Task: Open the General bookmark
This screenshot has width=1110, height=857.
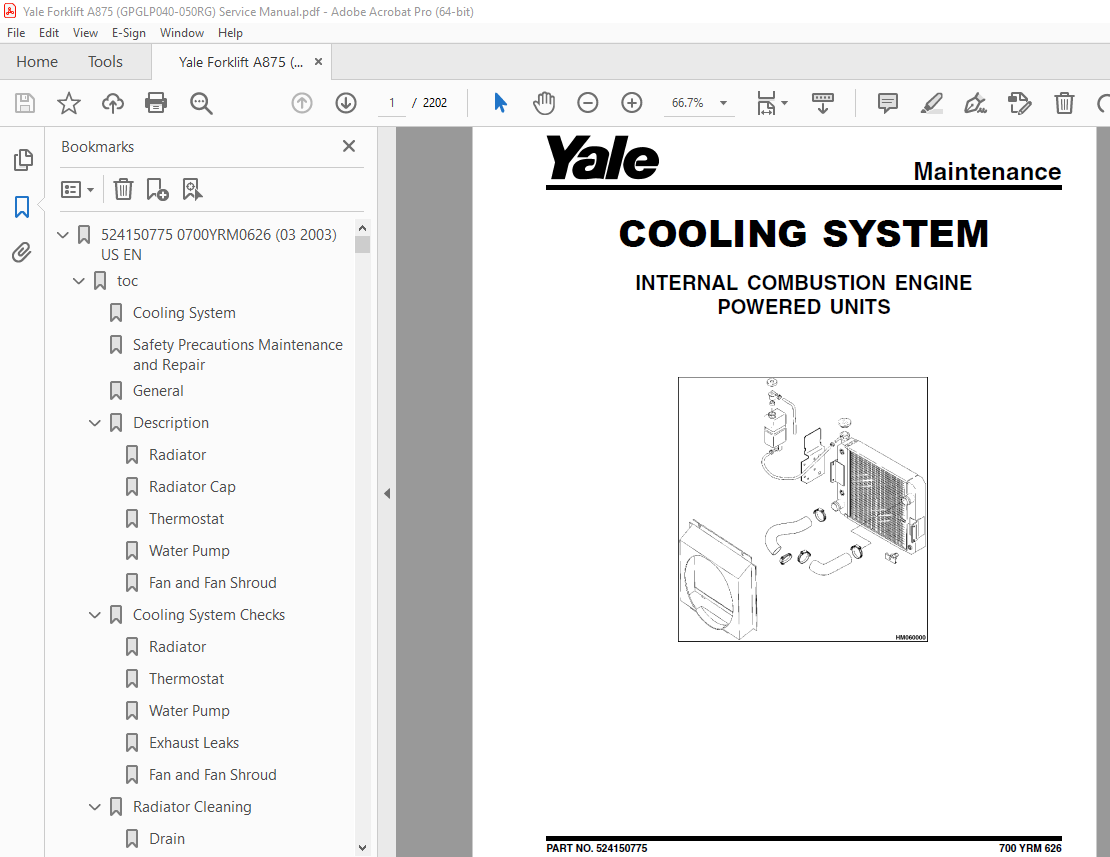Action: (x=158, y=391)
